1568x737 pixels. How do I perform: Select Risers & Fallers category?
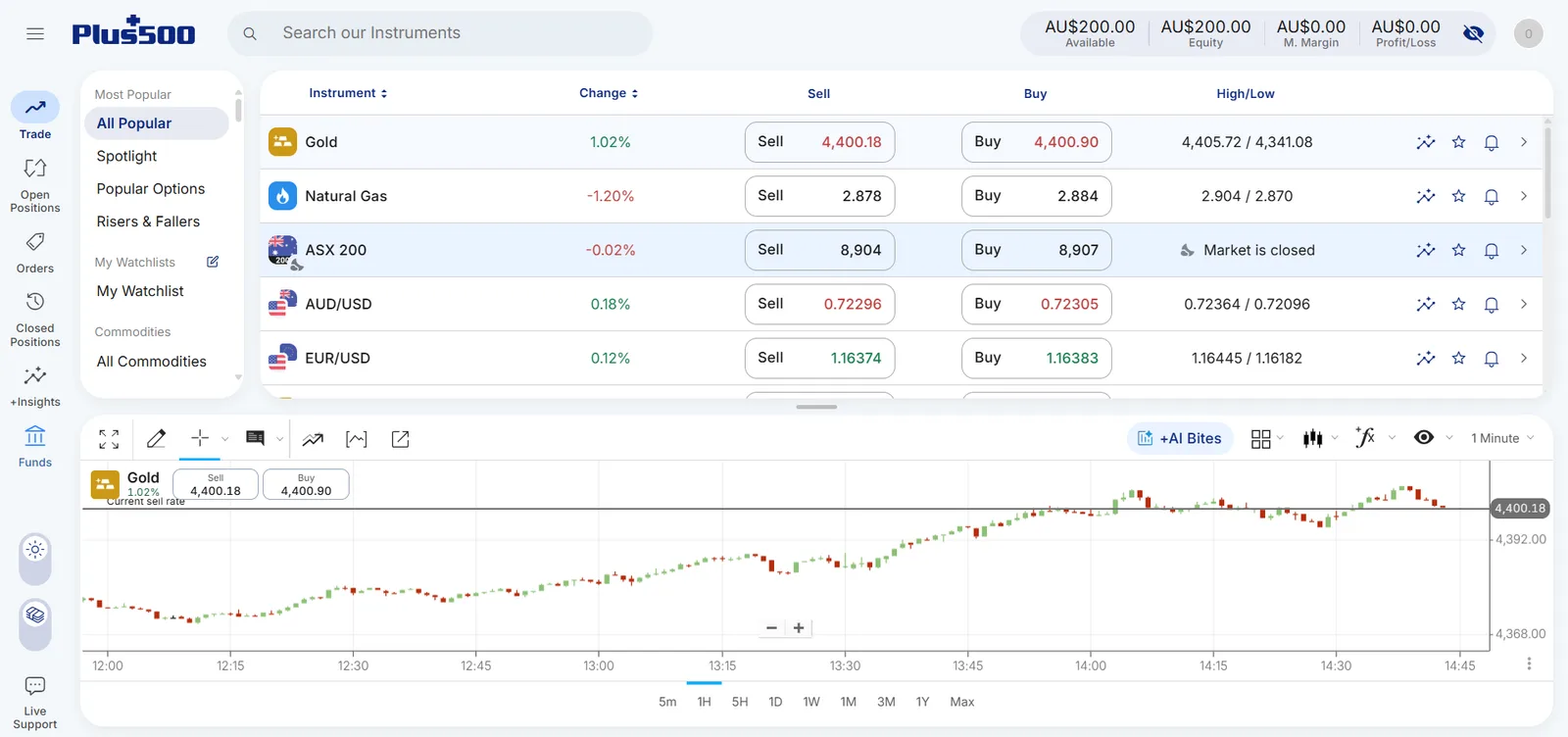[x=148, y=221]
